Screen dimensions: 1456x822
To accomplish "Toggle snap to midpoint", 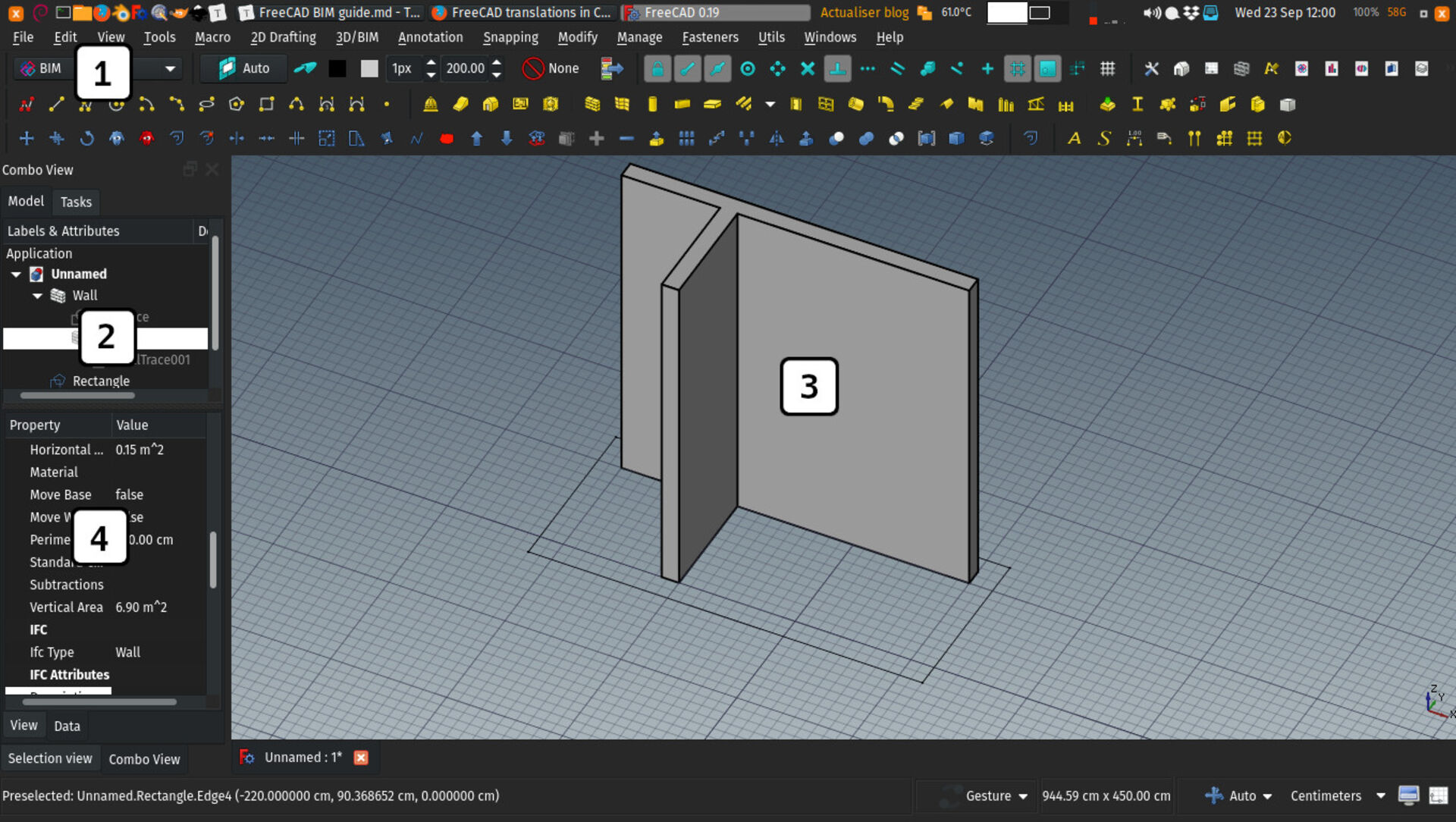I will (x=717, y=69).
